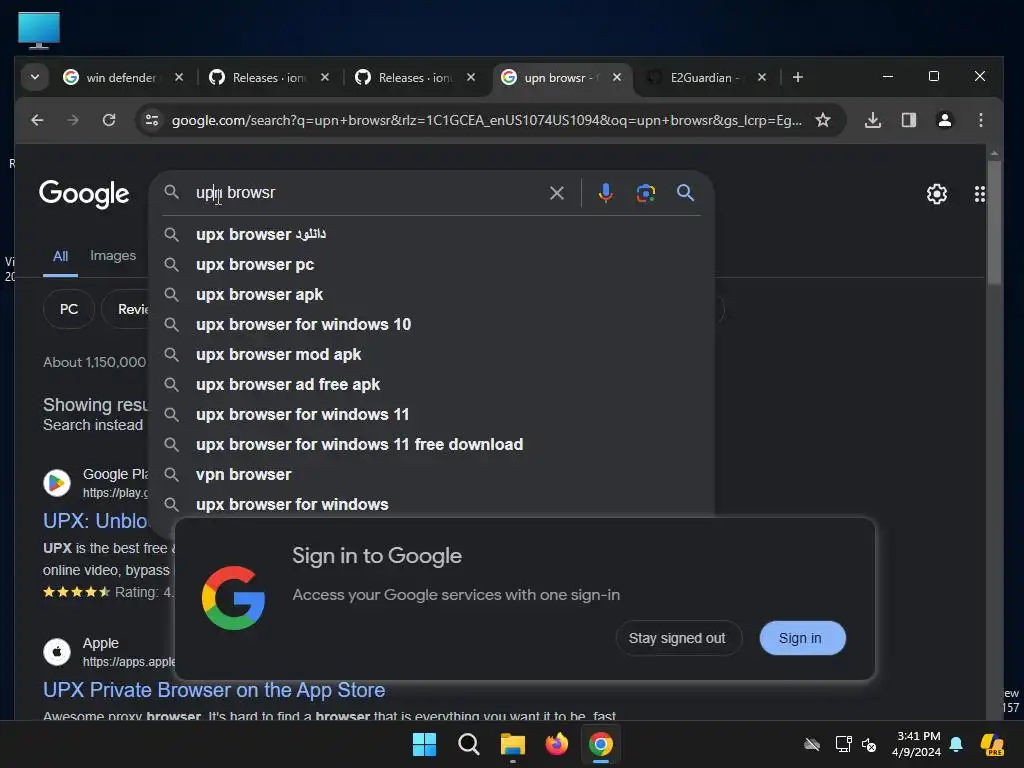Click the muted volume tray icon
This screenshot has height=768, width=1024.
click(869, 744)
